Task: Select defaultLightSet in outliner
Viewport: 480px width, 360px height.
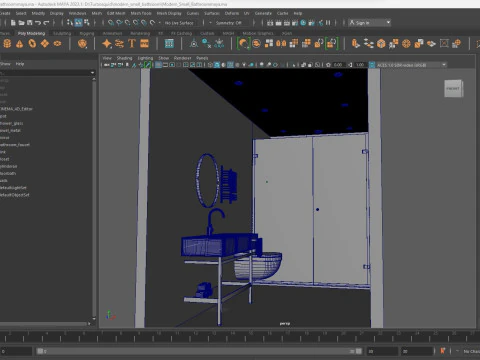Action: tap(13, 188)
